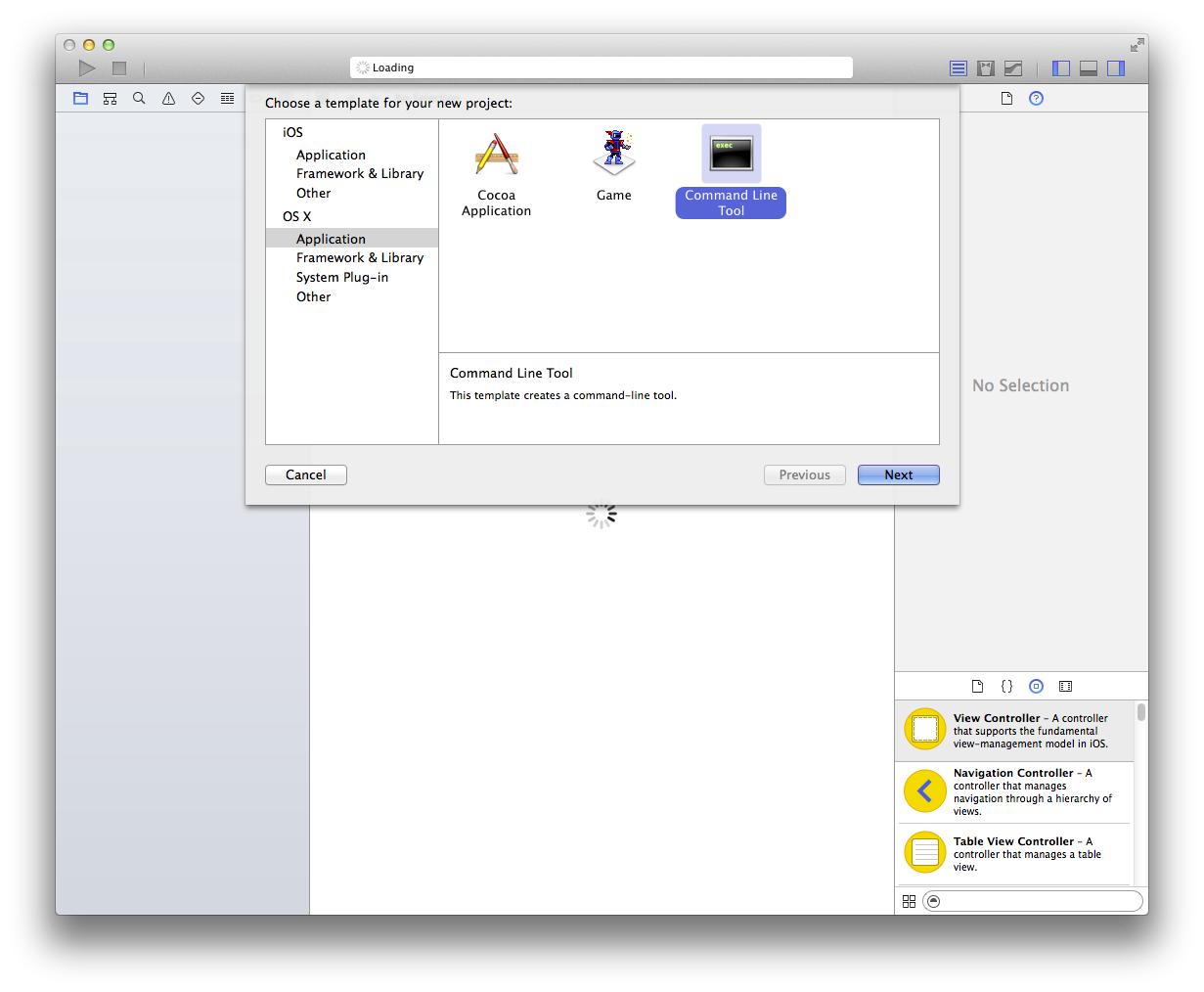Toggle the Navigator pane visibility
The image size is (1204, 992).
(1061, 68)
